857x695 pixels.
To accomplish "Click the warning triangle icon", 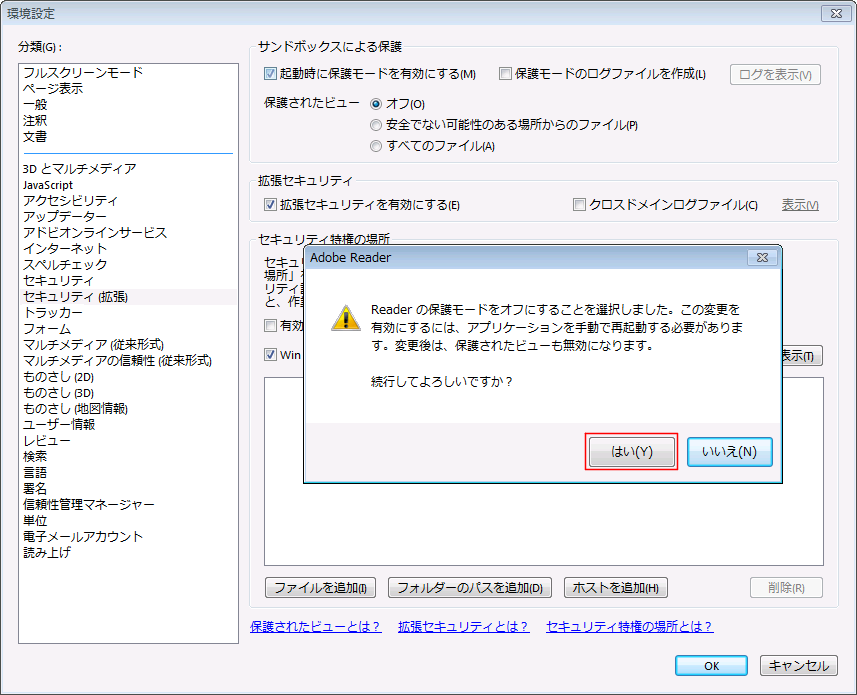I will [x=345, y=318].
